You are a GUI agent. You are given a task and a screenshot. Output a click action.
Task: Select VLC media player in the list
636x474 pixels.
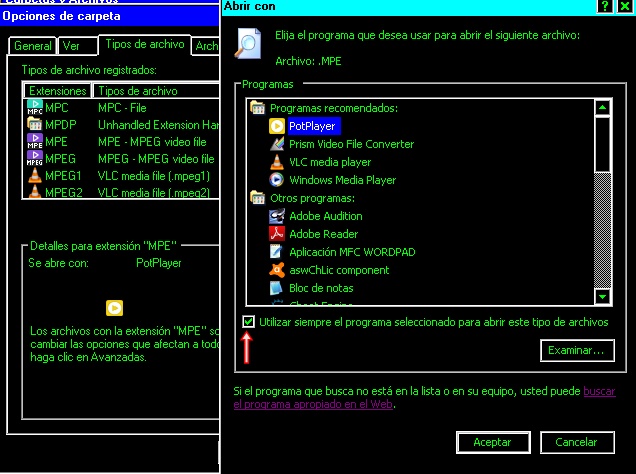point(330,162)
